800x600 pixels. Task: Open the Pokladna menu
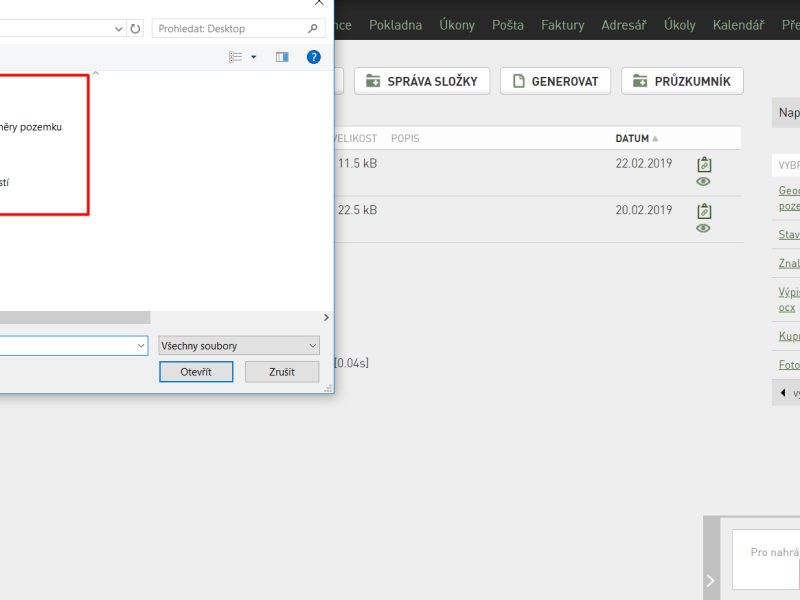point(395,24)
